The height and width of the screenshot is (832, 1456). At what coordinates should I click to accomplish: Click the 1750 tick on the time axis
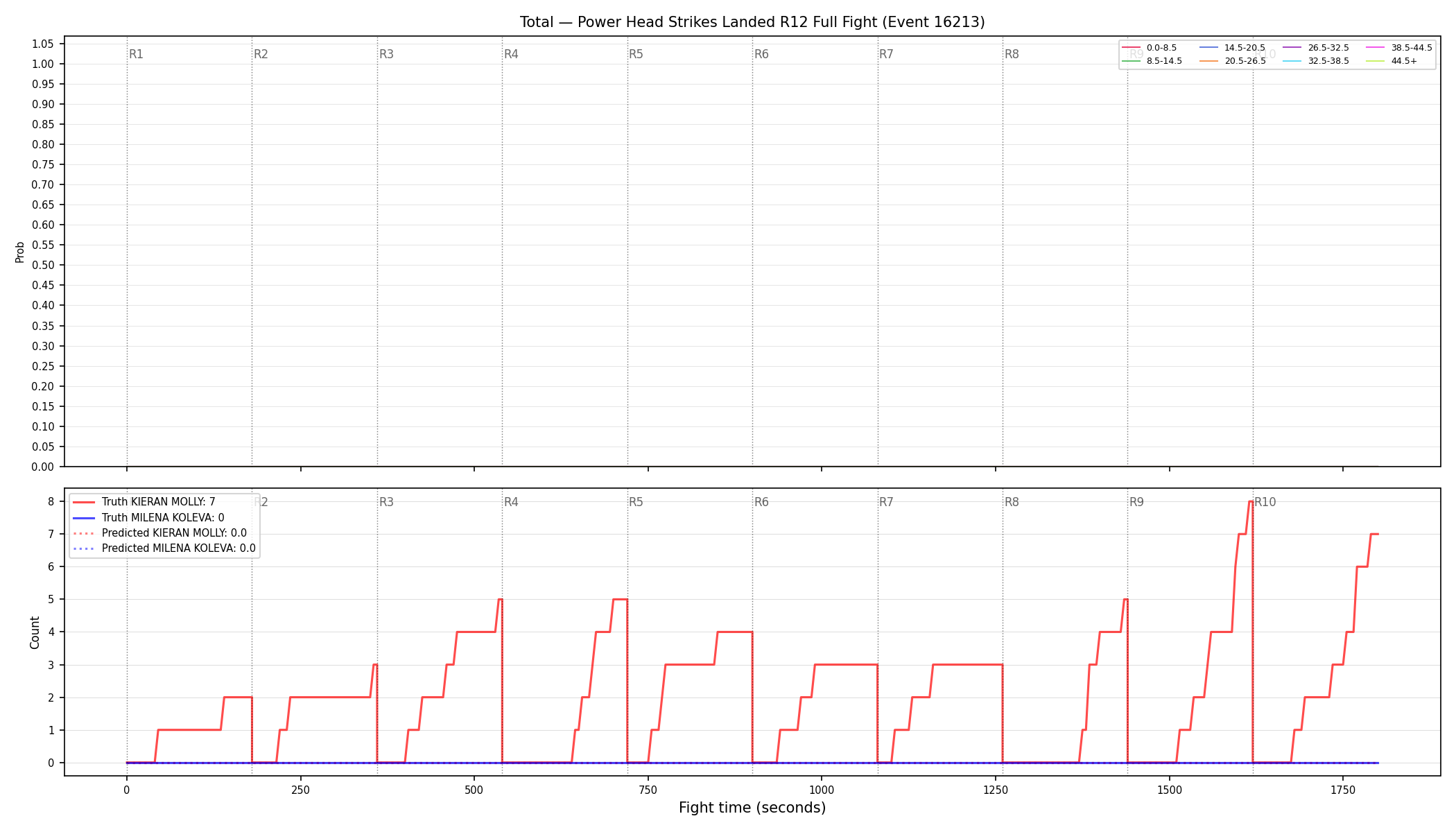click(x=1343, y=790)
